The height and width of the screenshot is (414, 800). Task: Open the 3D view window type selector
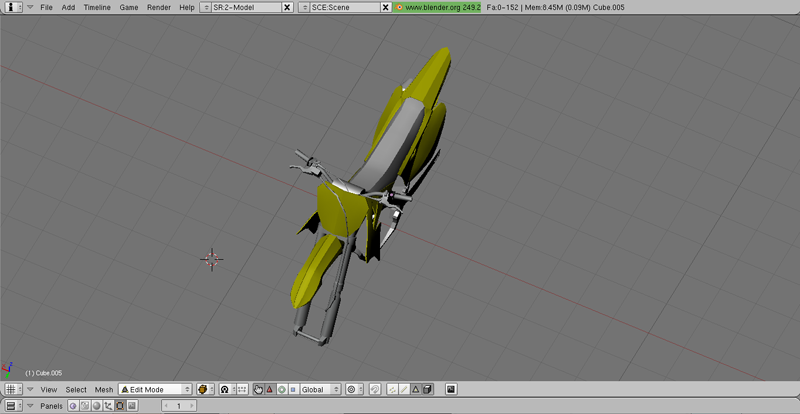click(x=12, y=389)
